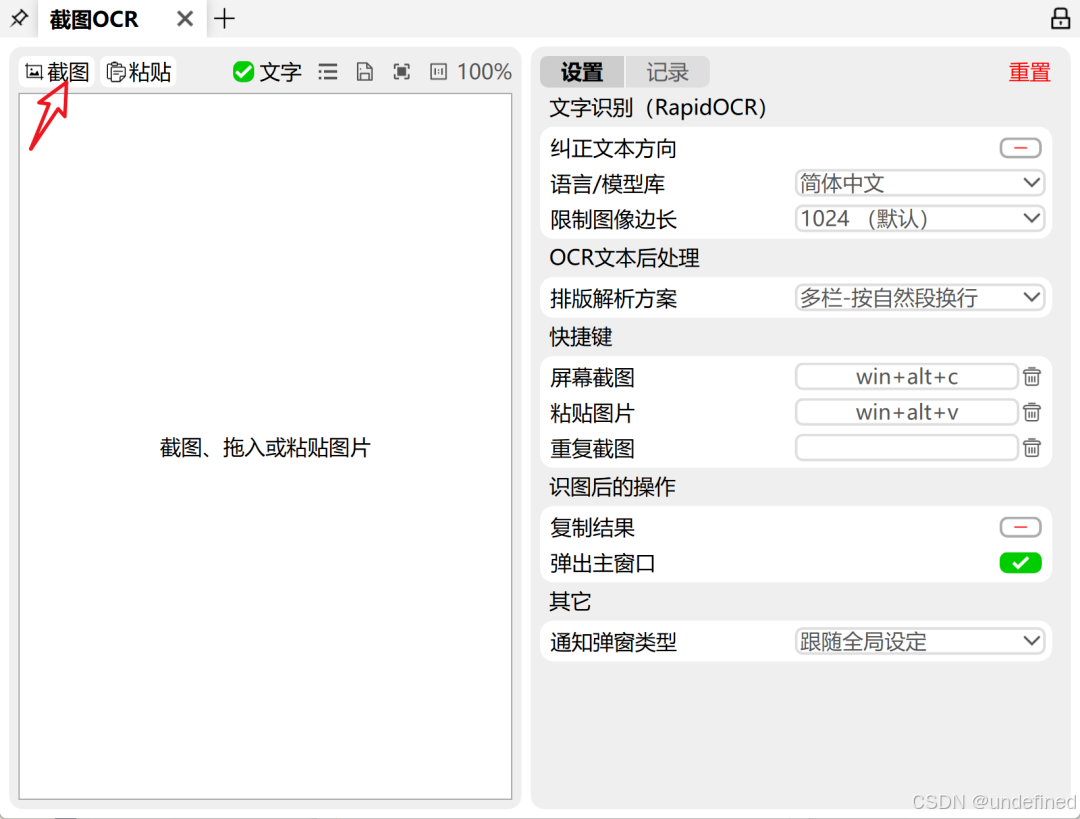Expand the 排版解析方案 dropdown
The height and width of the screenshot is (819, 1080).
pos(919,297)
